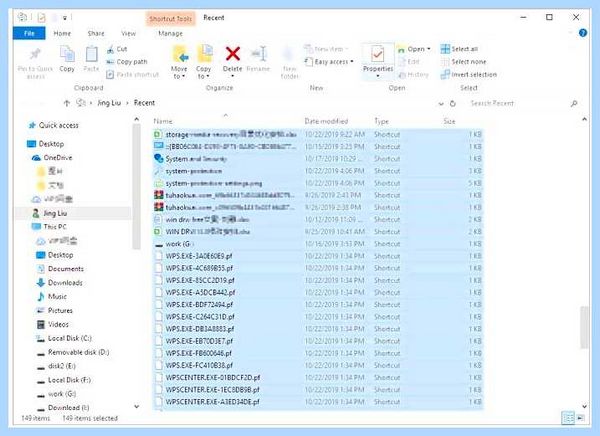The width and height of the screenshot is (600, 436).
Task: Switch to the Share tab
Action: [x=96, y=33]
